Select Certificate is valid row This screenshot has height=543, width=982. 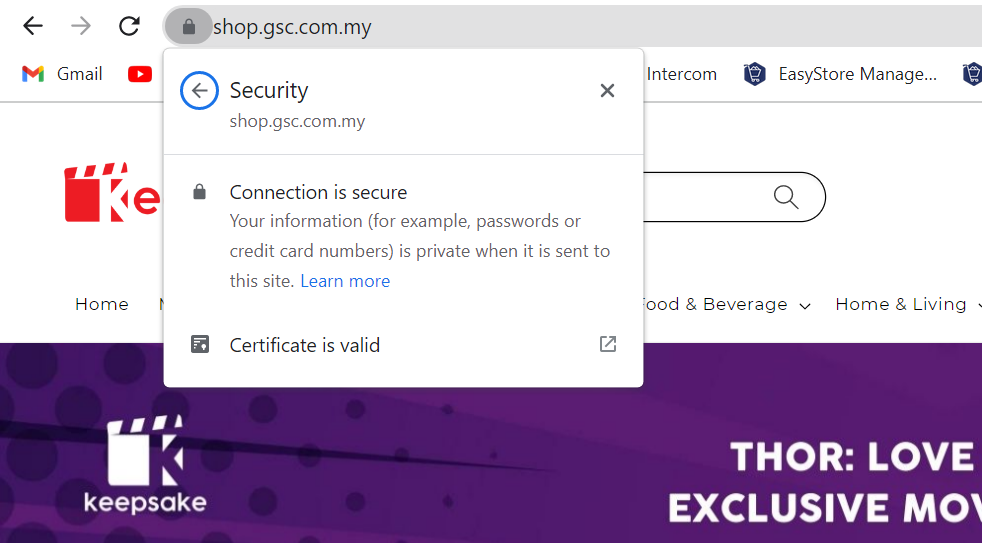[403, 344]
